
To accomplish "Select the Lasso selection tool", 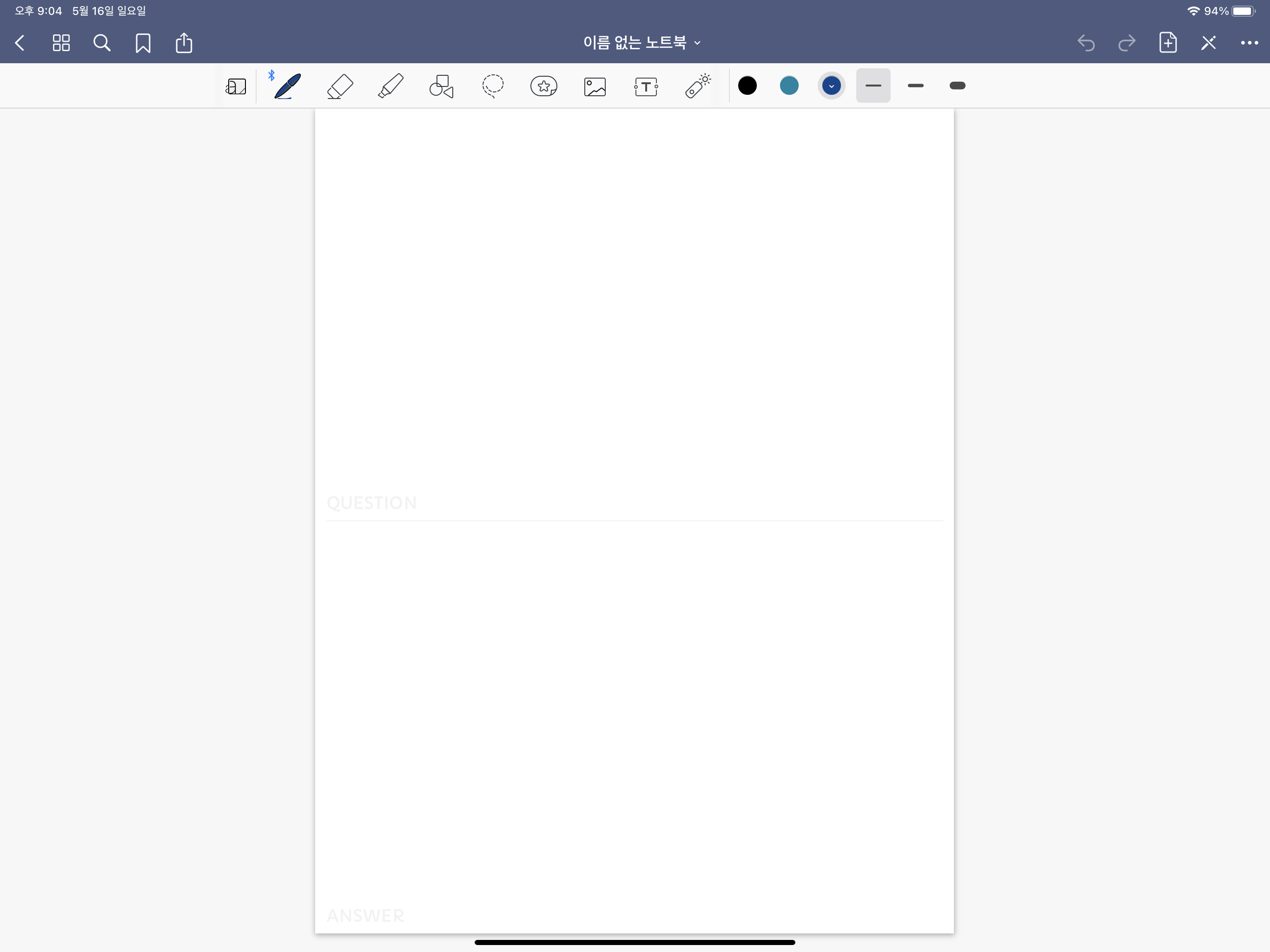I will click(493, 87).
